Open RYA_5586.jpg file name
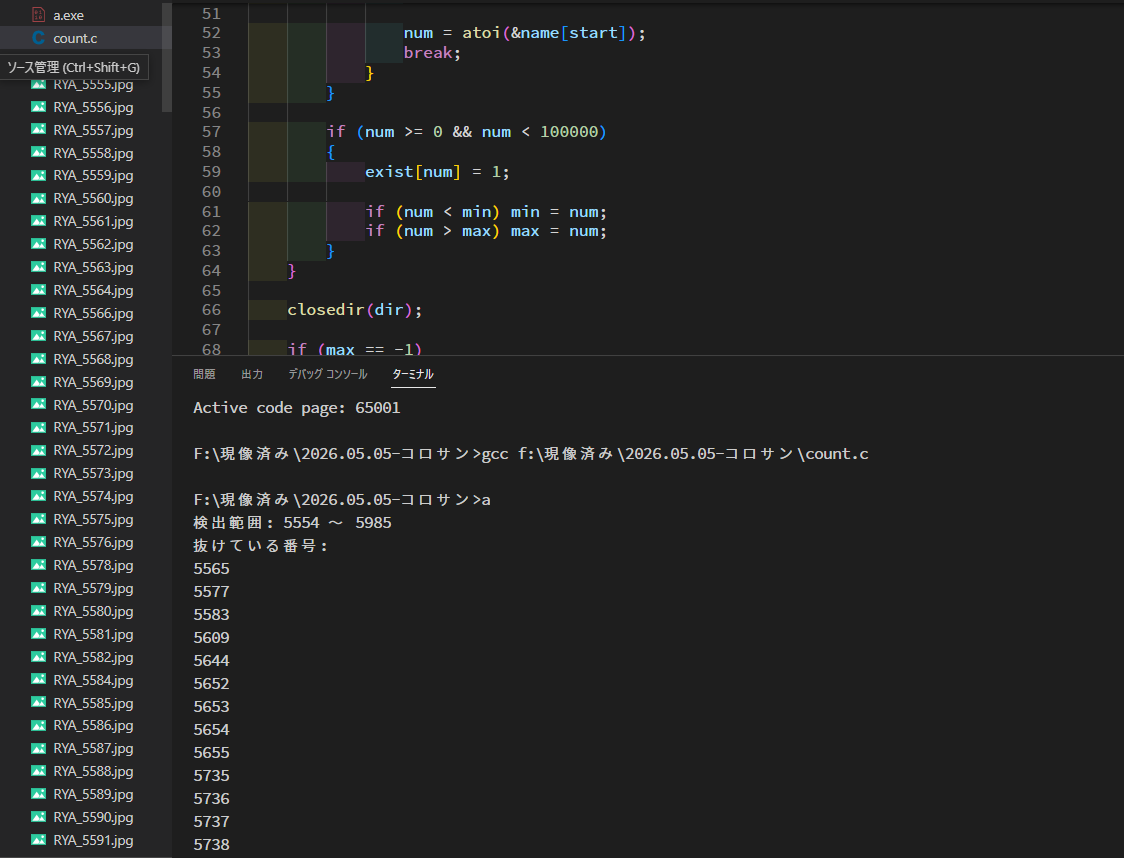Image resolution: width=1124 pixels, height=858 pixels. coord(93,725)
